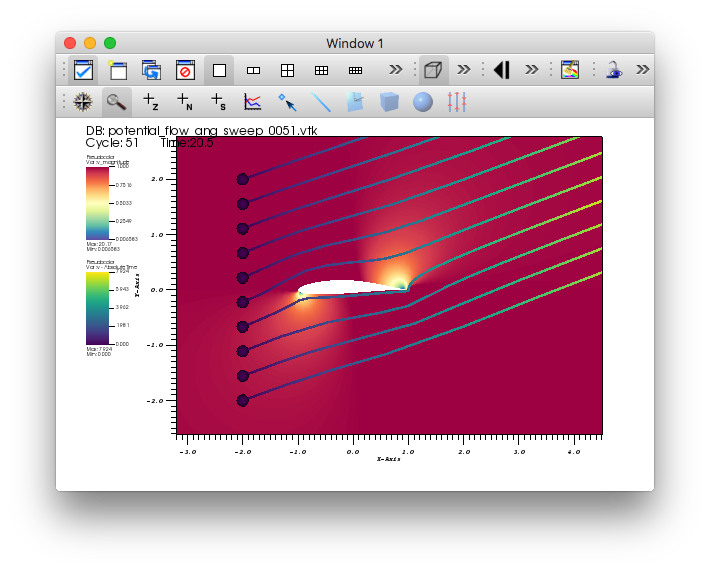
Task: Click the new window icon
Action: [118, 70]
